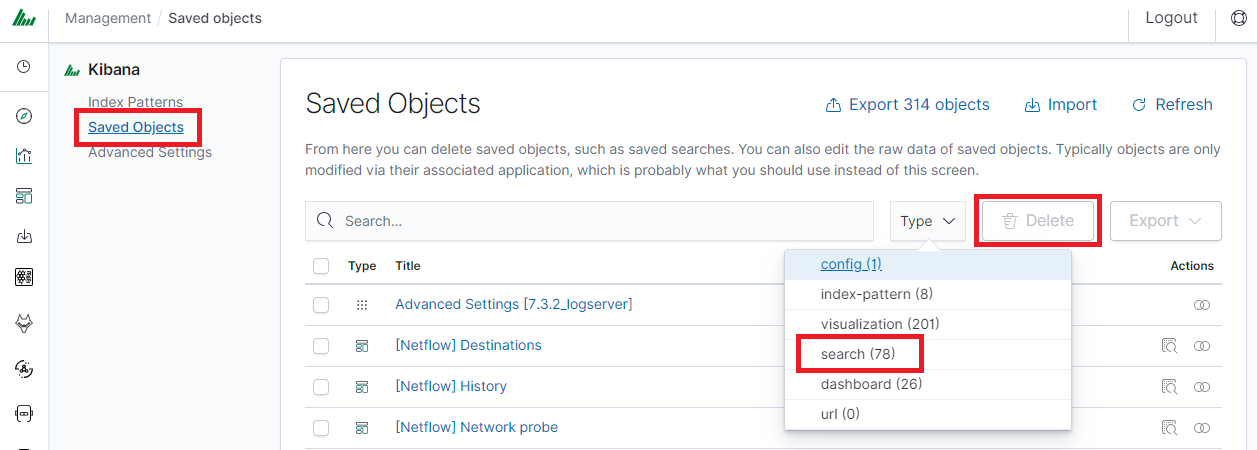The height and width of the screenshot is (450, 1257).
Task: Inspect the [Netflow] Destinations object
Action: (1169, 345)
